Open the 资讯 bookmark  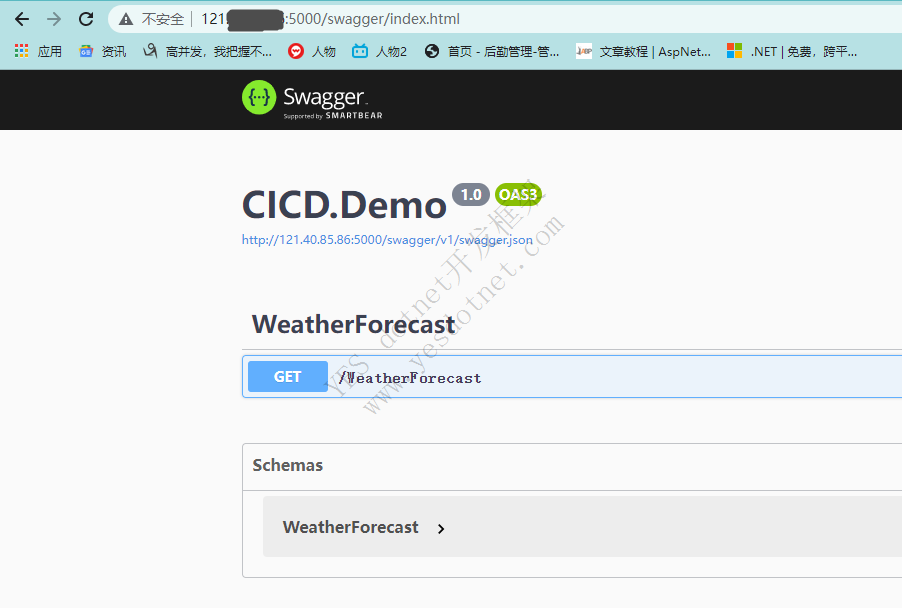(102, 51)
